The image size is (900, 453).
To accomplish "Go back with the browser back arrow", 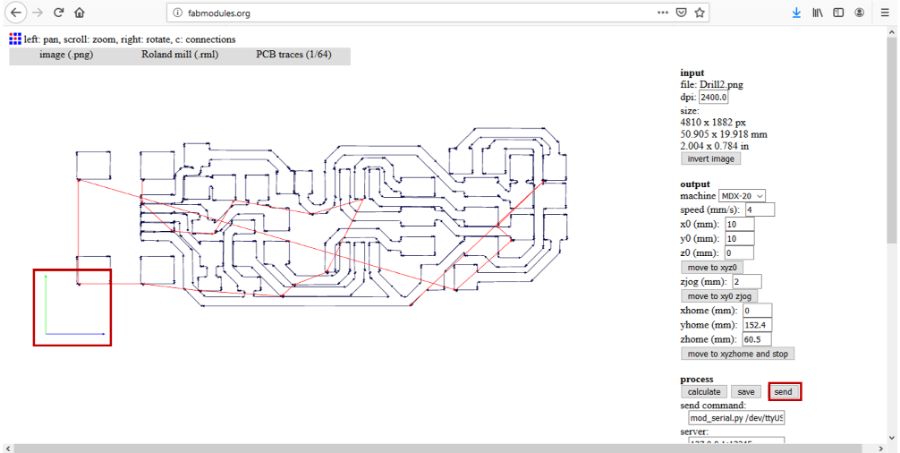I will tap(16, 13).
